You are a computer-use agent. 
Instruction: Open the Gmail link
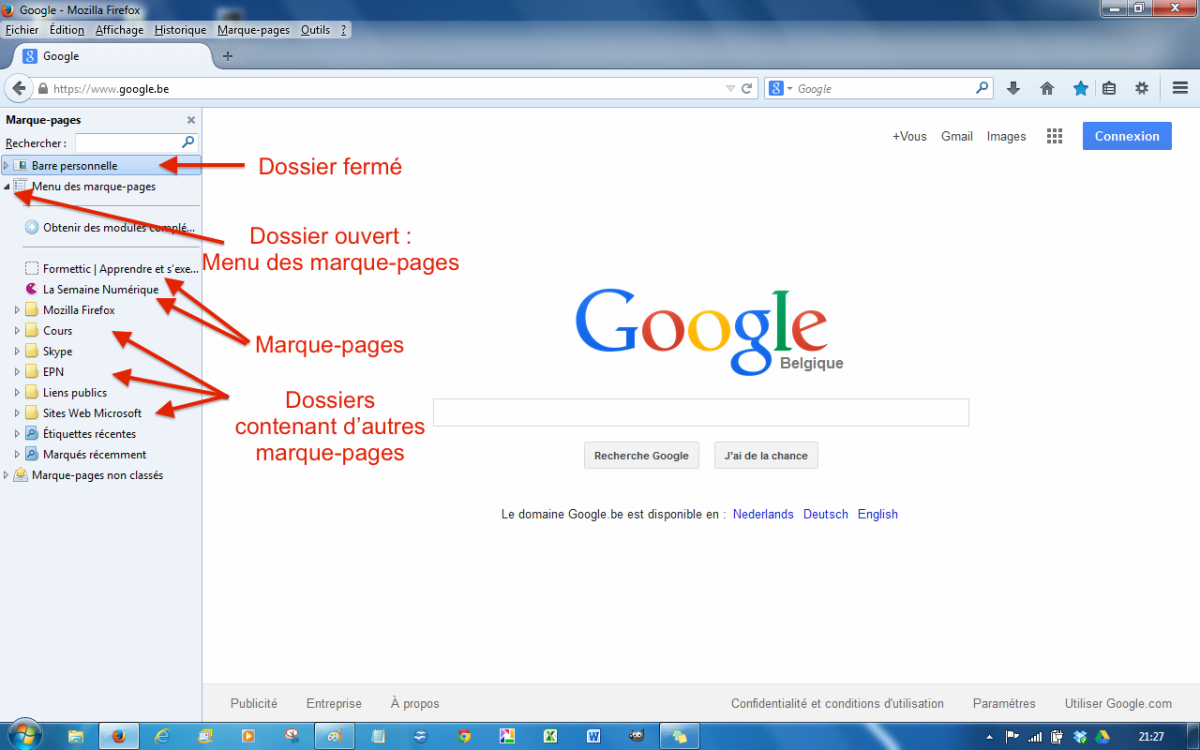tap(957, 136)
